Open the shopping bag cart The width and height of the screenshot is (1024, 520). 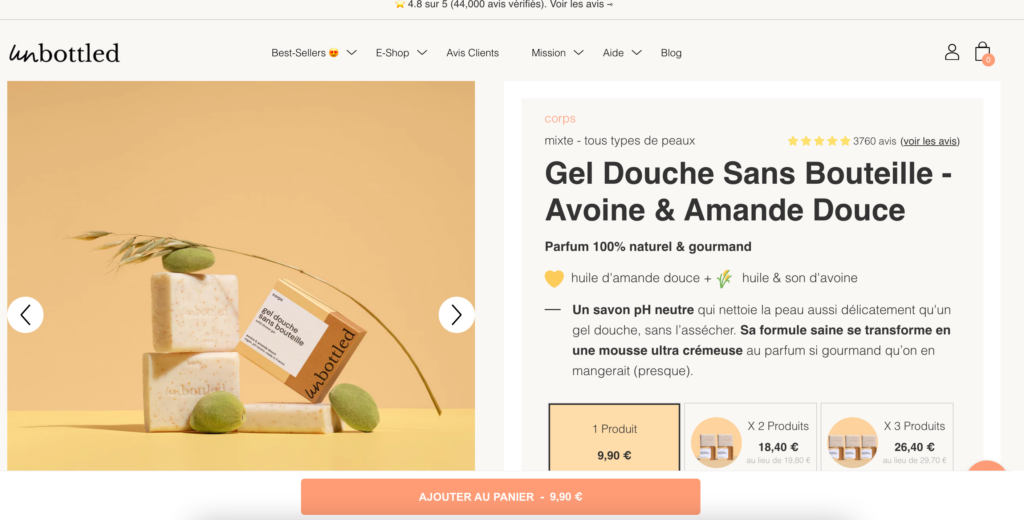pos(981,50)
